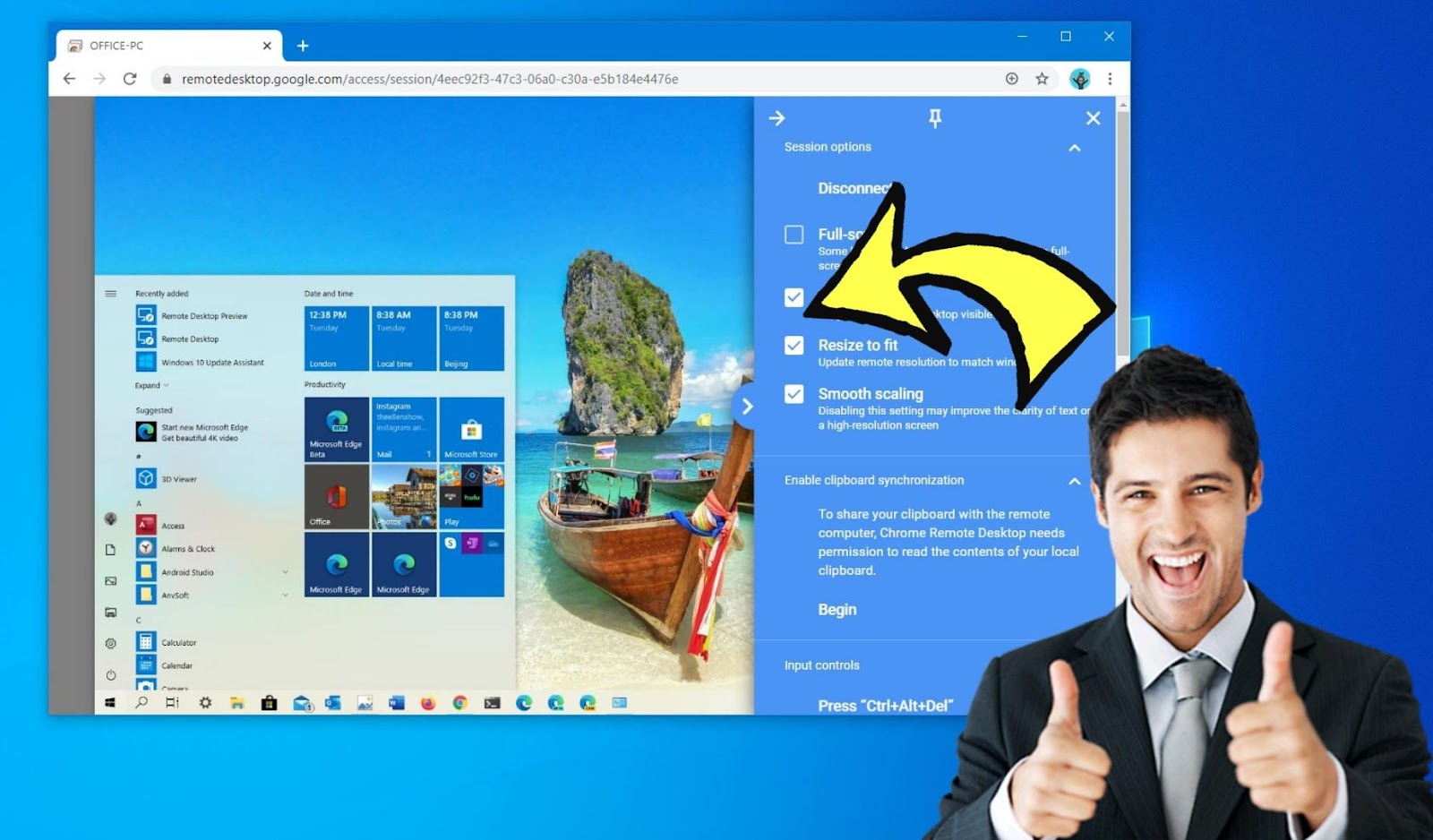Screen dimensions: 1433x840
Task: Open Word on remote taskbar
Action: (x=397, y=703)
